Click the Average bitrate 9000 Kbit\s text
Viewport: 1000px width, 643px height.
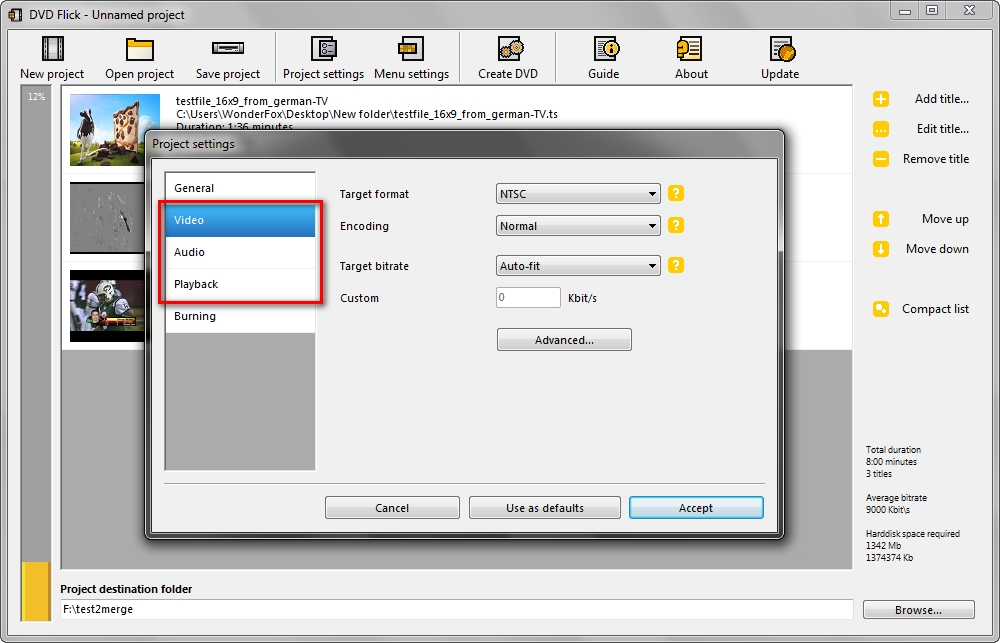[896, 504]
